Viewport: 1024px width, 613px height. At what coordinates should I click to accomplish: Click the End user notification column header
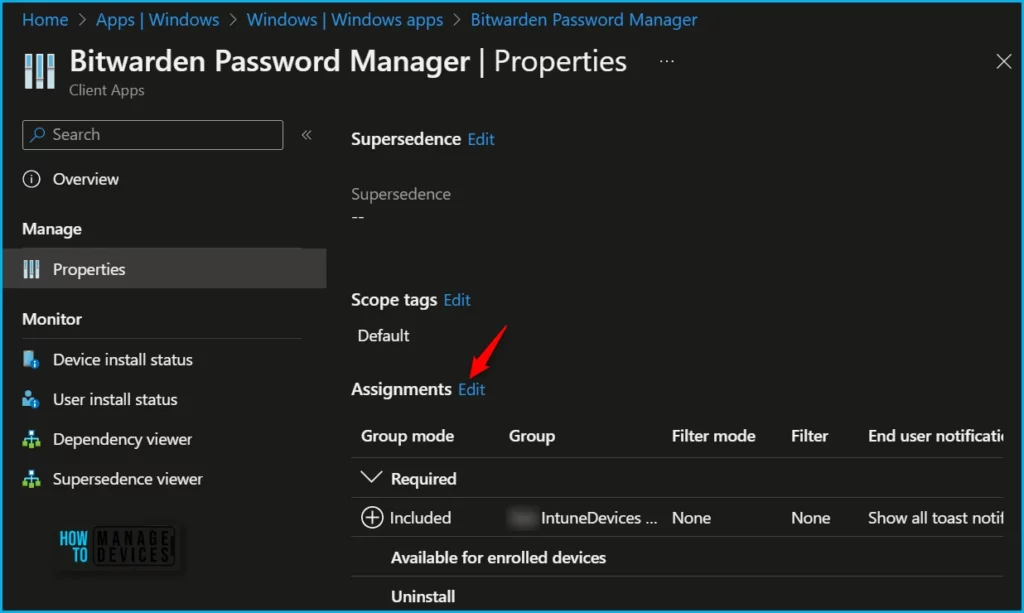pos(935,436)
